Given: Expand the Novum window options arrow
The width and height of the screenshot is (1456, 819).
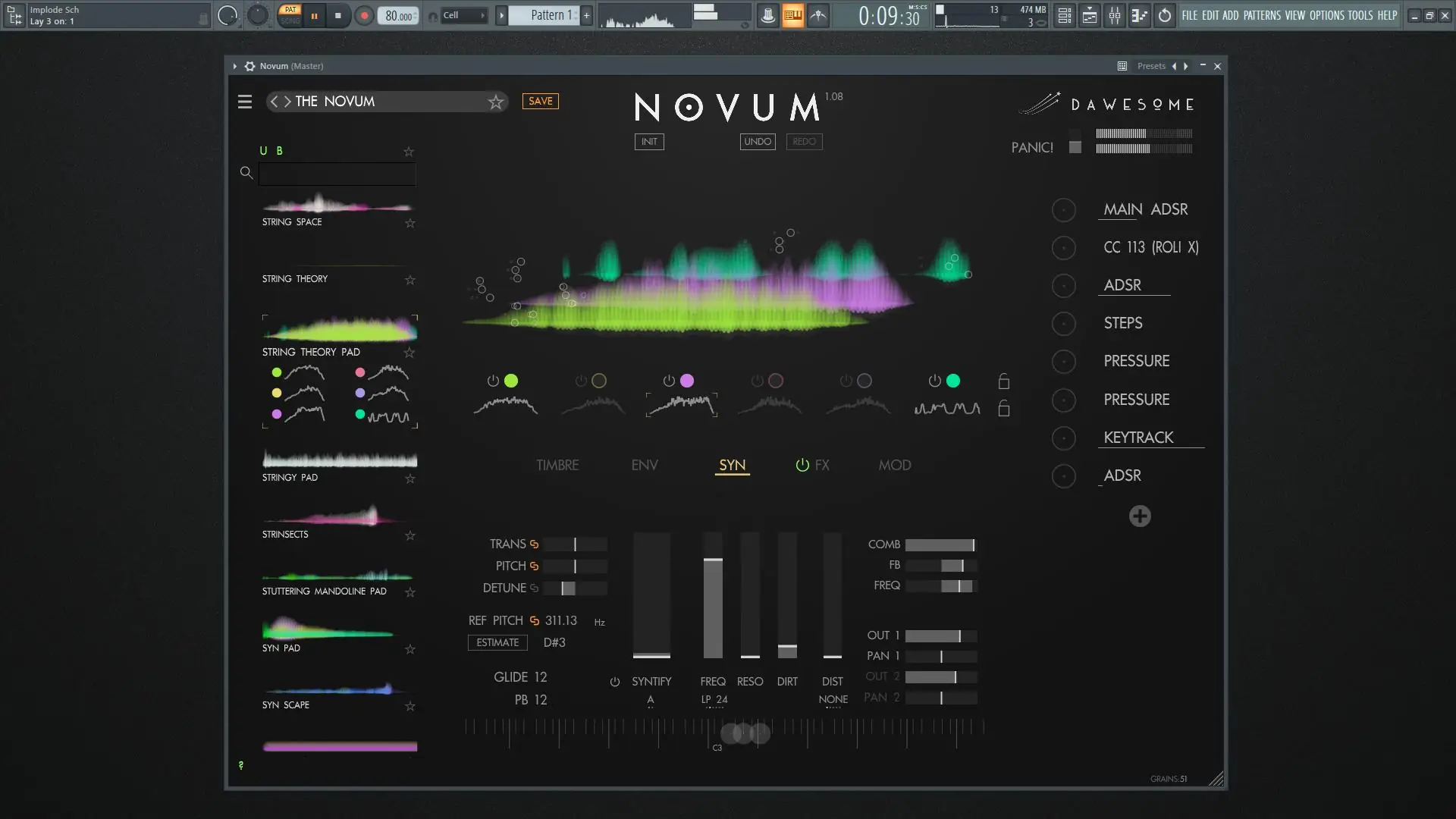Looking at the screenshot, I should pos(234,66).
